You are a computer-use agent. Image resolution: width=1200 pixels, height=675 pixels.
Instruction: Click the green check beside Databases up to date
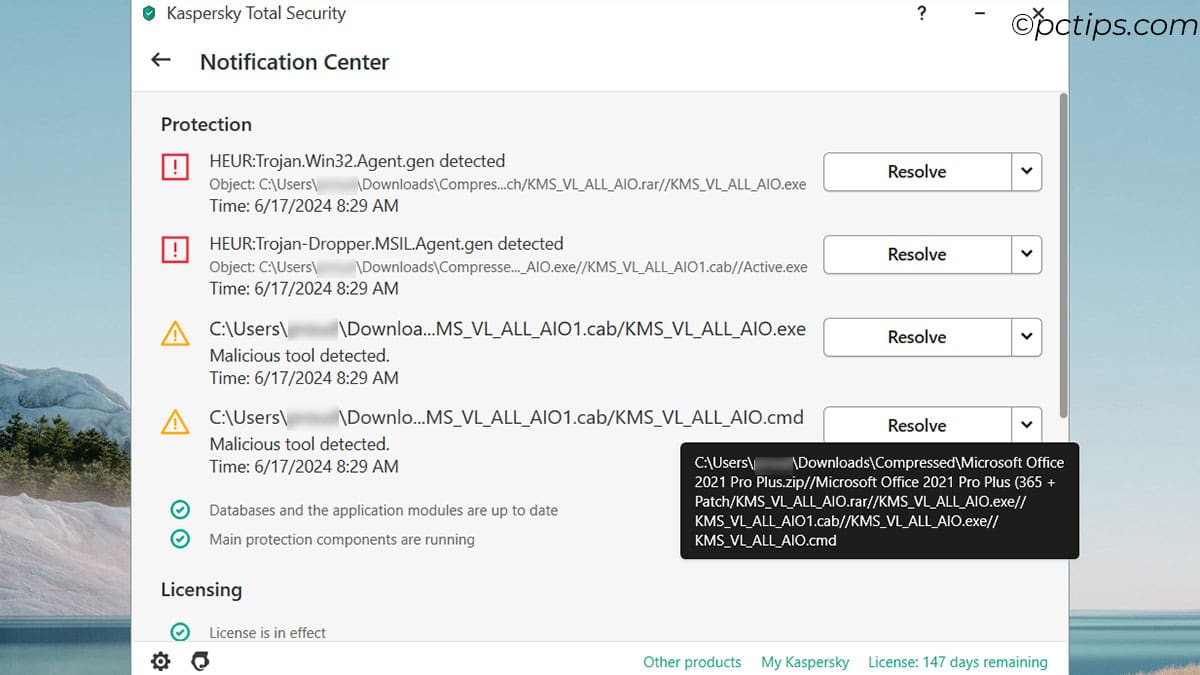(180, 510)
